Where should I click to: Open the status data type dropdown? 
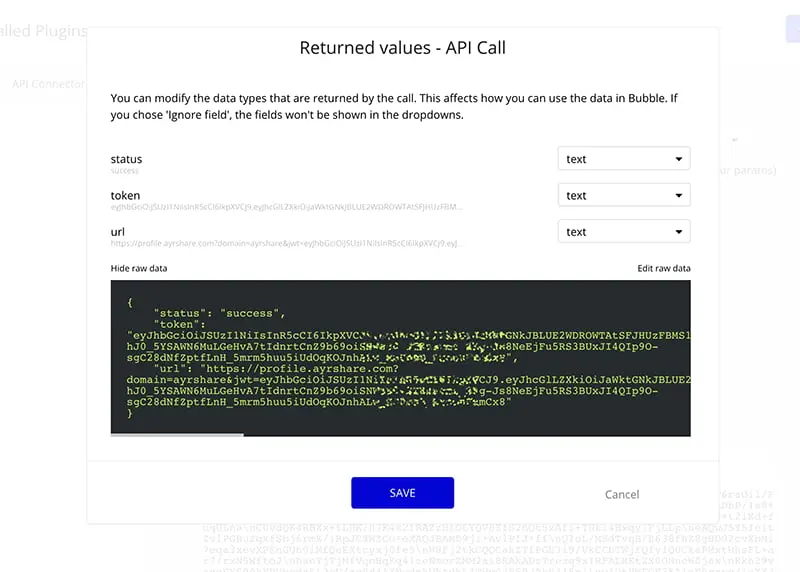point(623,159)
